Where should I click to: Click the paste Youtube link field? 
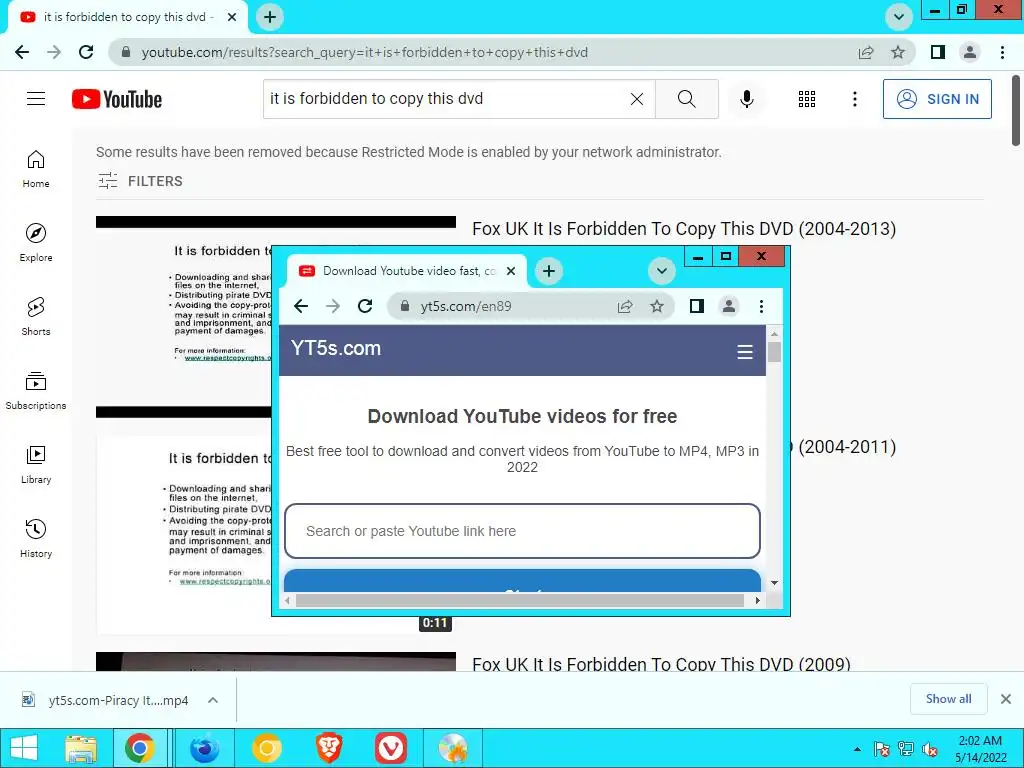[522, 531]
